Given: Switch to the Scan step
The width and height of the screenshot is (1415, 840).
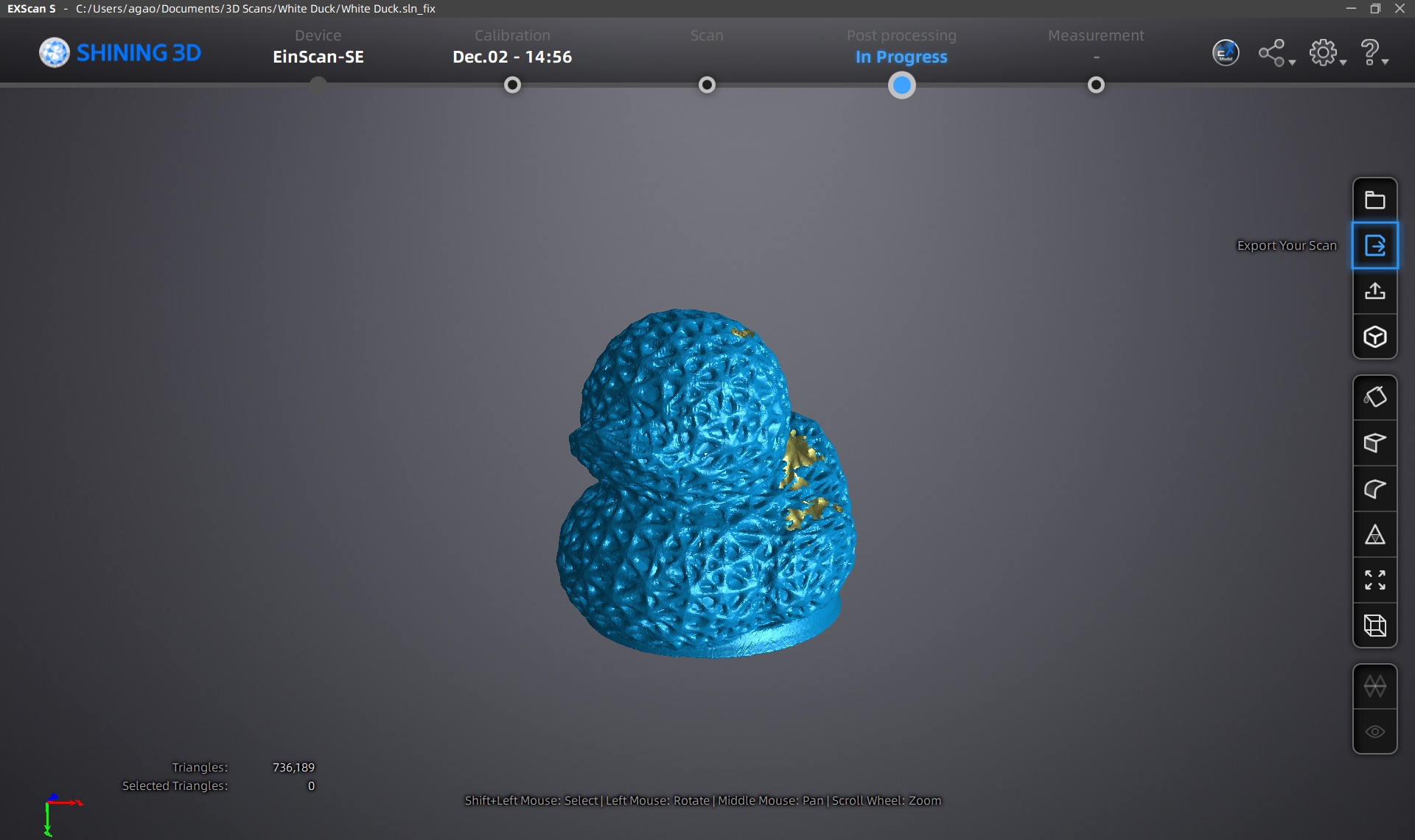Looking at the screenshot, I should click(x=707, y=85).
